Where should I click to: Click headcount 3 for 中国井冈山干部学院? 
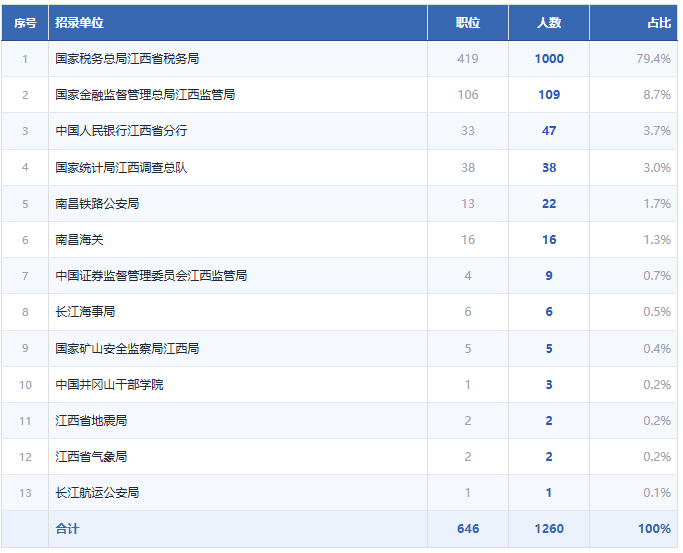[x=549, y=384]
